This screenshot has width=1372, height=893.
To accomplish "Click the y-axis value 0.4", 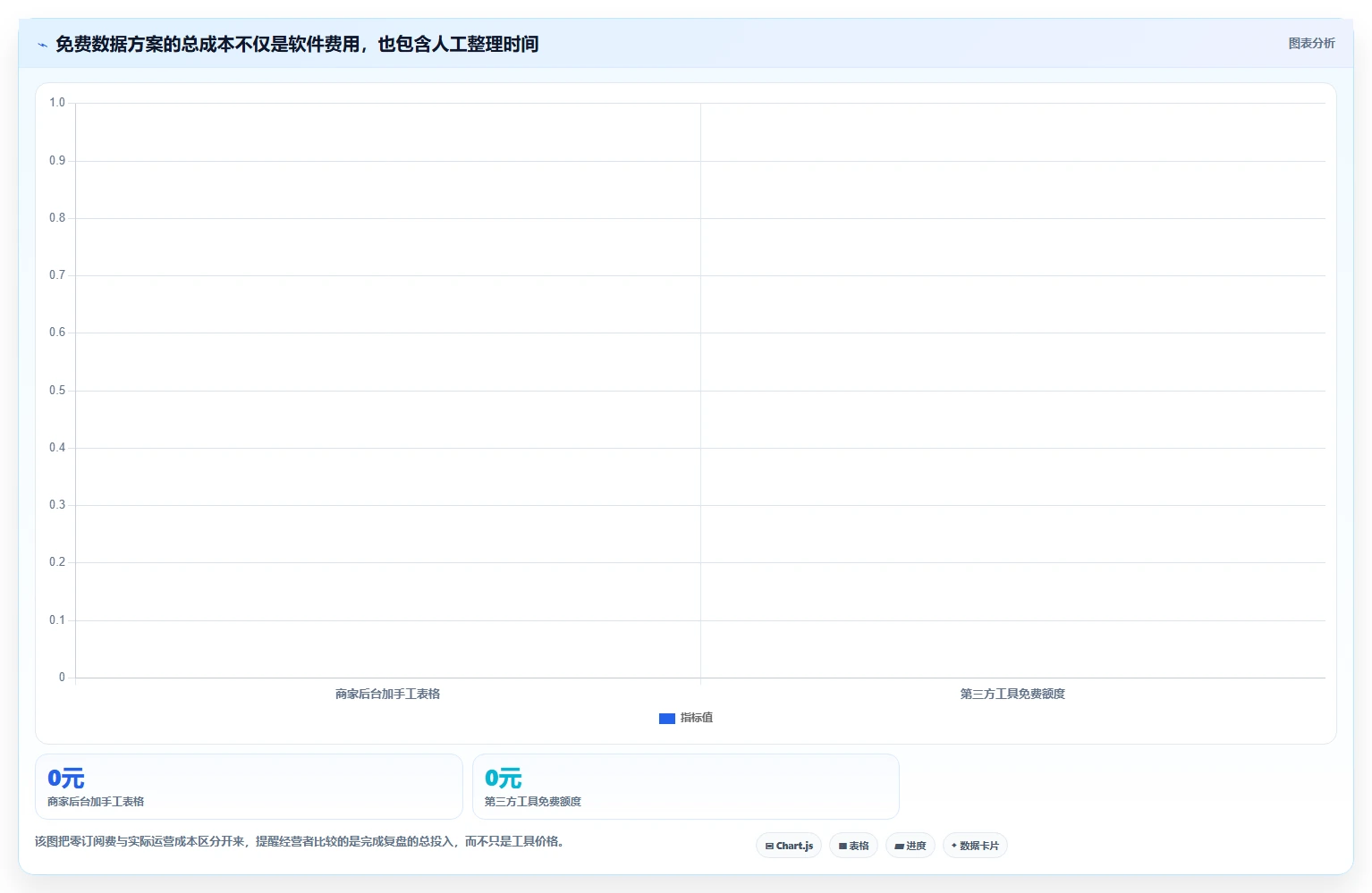I will [x=57, y=448].
